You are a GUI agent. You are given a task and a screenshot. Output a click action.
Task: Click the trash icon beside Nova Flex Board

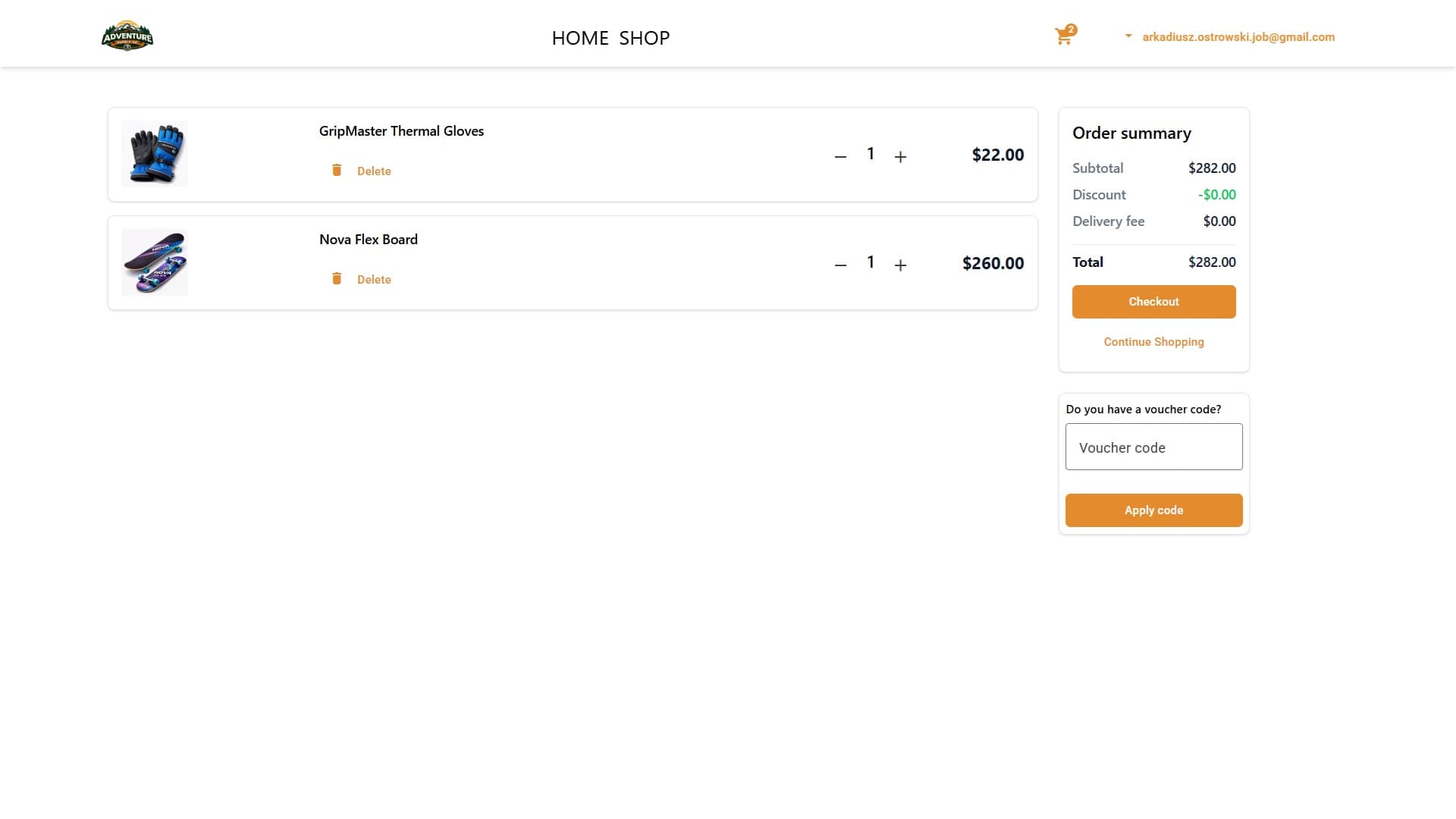[x=337, y=278]
